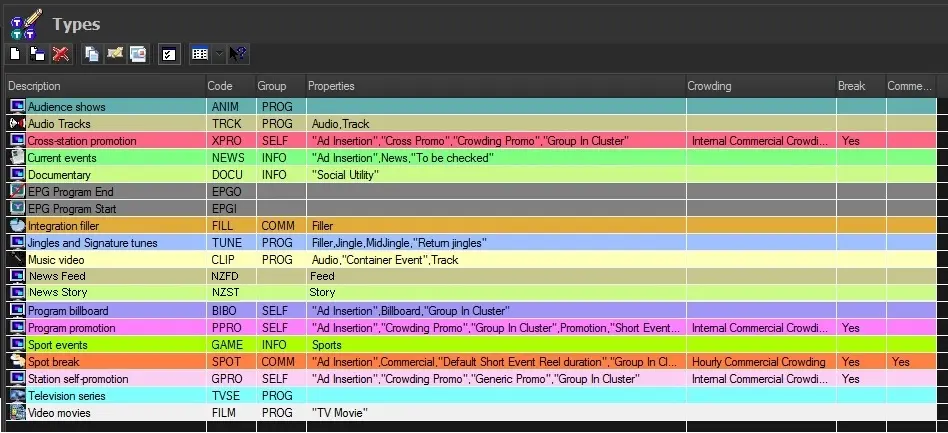Click the Code column header
This screenshot has width=948, height=433.
coord(229,86)
